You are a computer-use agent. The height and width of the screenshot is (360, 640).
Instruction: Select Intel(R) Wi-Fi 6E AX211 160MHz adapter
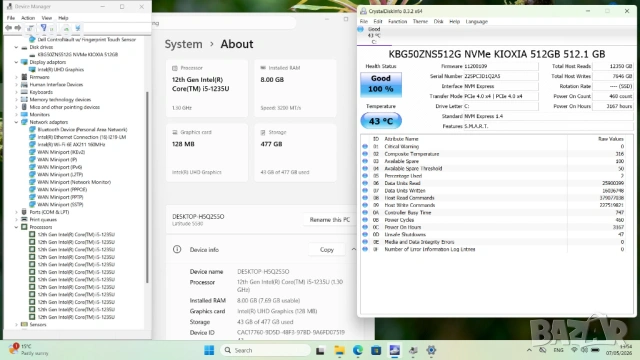coord(71,144)
